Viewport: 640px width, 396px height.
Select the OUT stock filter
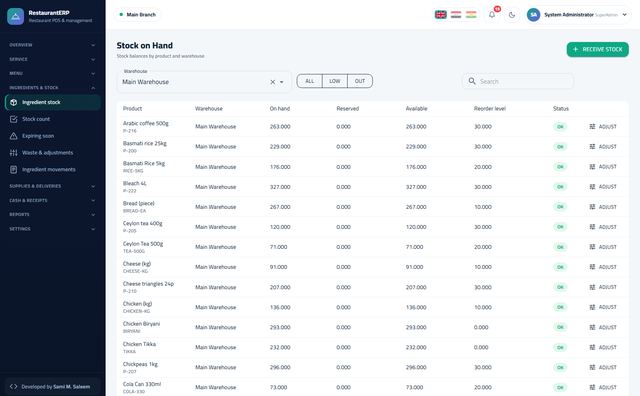point(360,81)
